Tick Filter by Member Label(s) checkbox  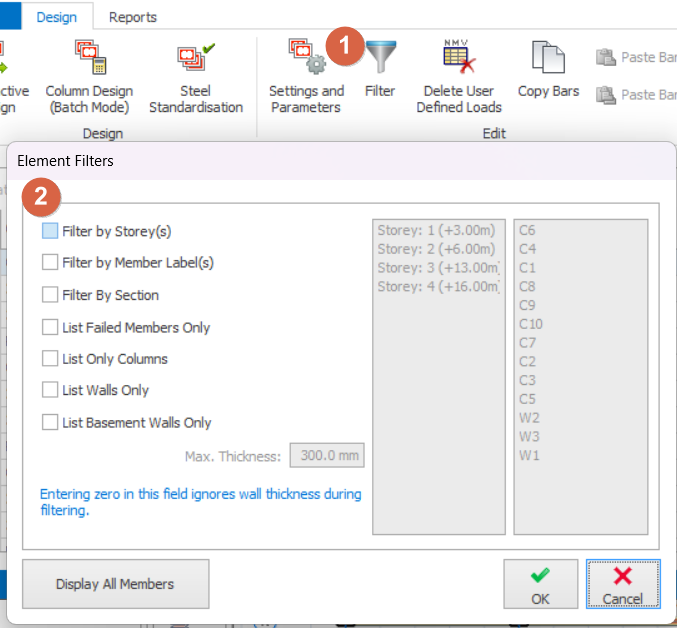tap(50, 263)
